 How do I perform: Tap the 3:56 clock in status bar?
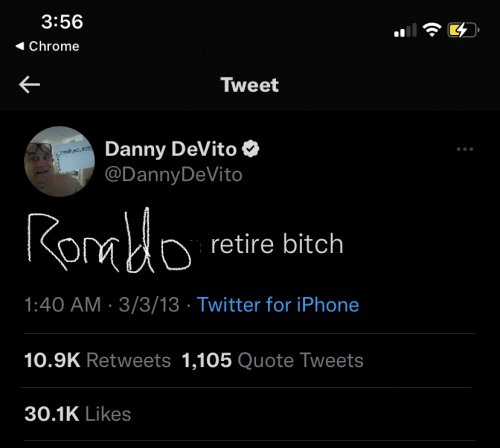coord(62,22)
